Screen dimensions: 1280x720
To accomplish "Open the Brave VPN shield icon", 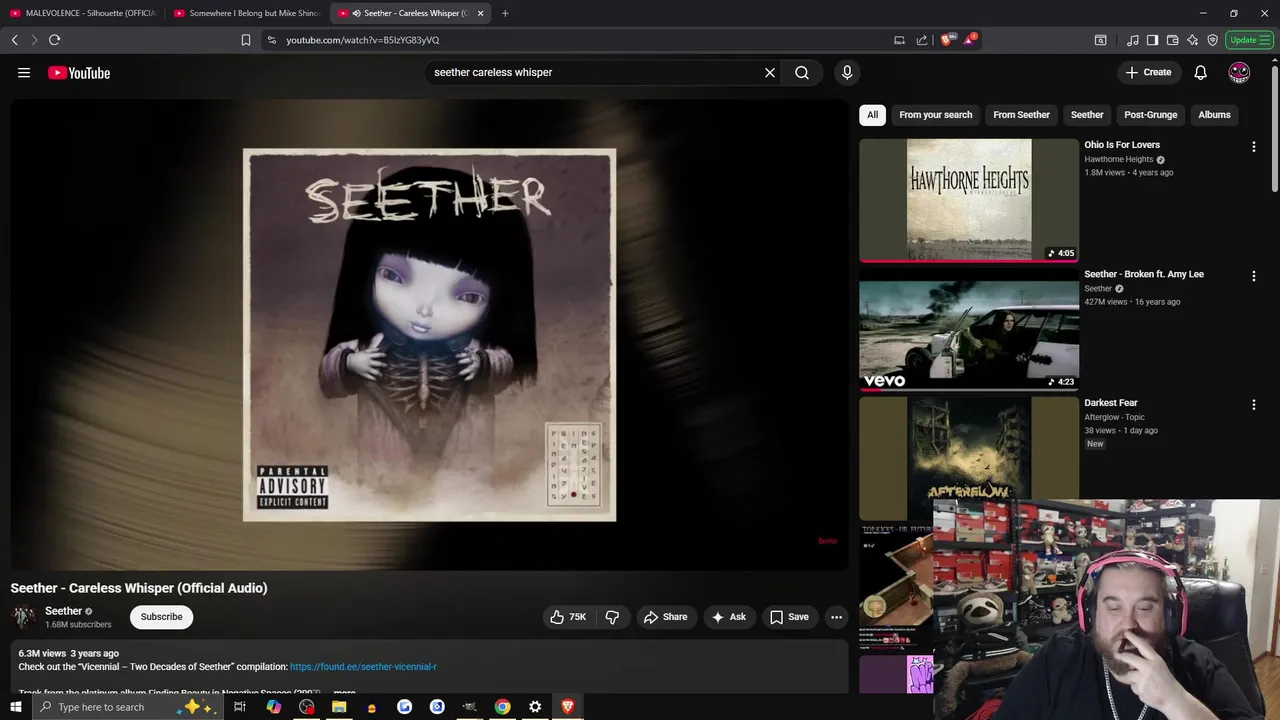I will point(1212,40).
